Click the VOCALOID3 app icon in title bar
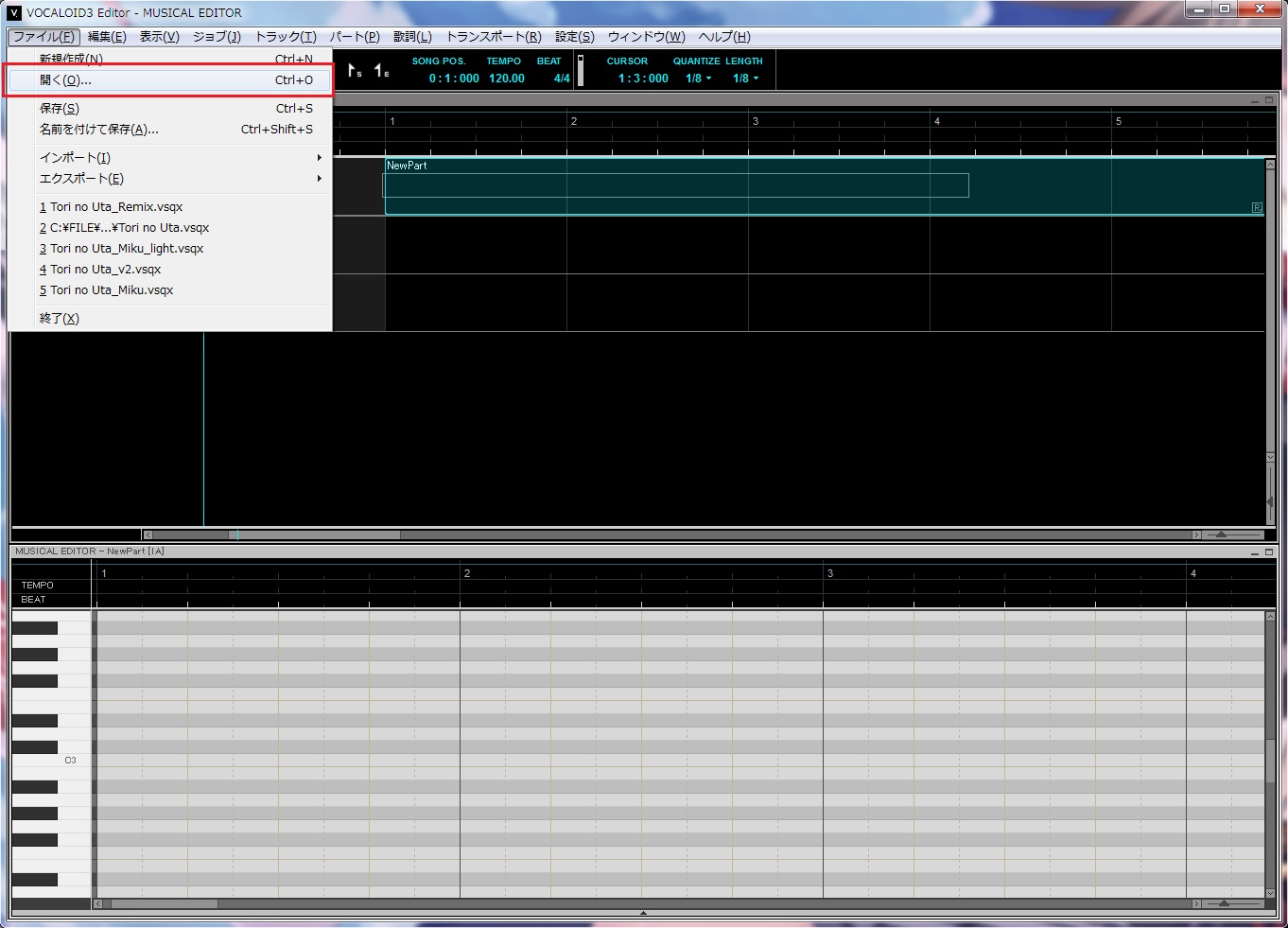The height and width of the screenshot is (928, 1288). coord(13,12)
